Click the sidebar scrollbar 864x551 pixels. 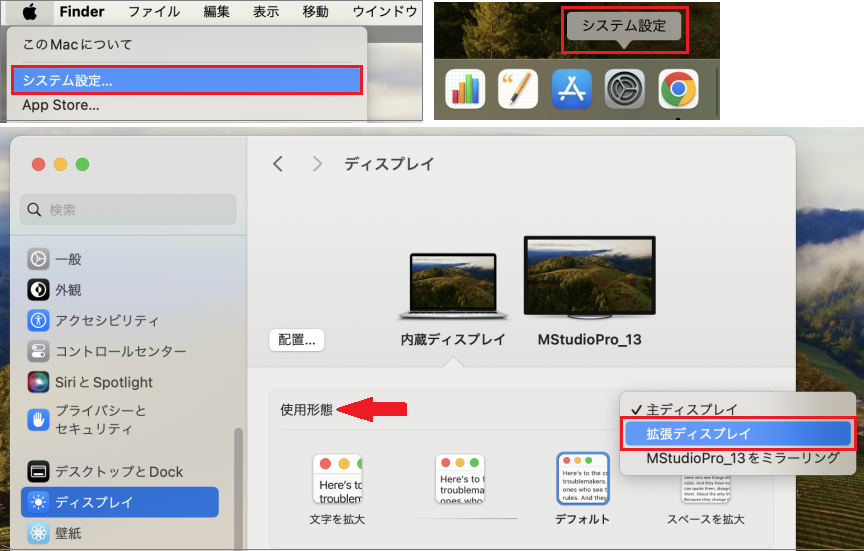(239, 488)
